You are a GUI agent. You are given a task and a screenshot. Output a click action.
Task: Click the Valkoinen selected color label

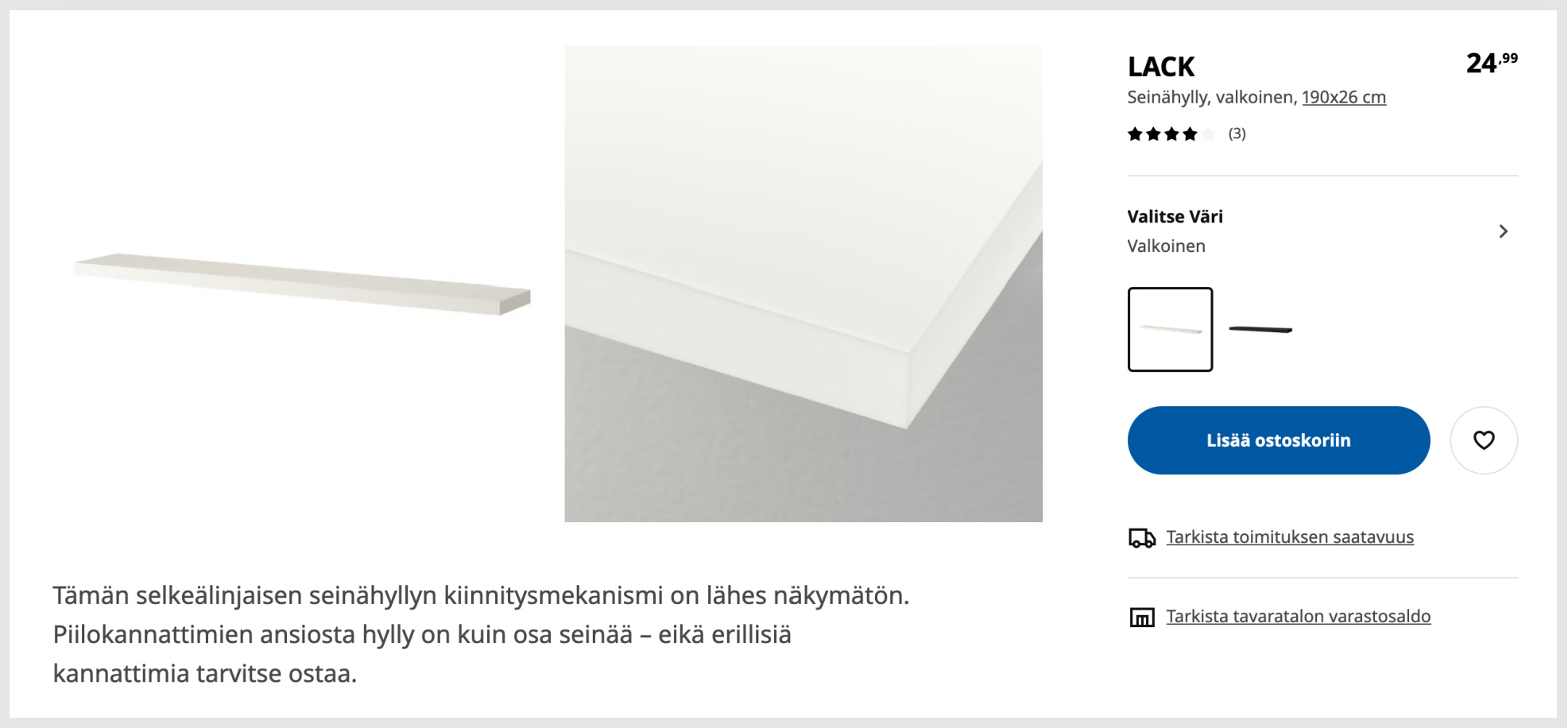click(x=1166, y=246)
